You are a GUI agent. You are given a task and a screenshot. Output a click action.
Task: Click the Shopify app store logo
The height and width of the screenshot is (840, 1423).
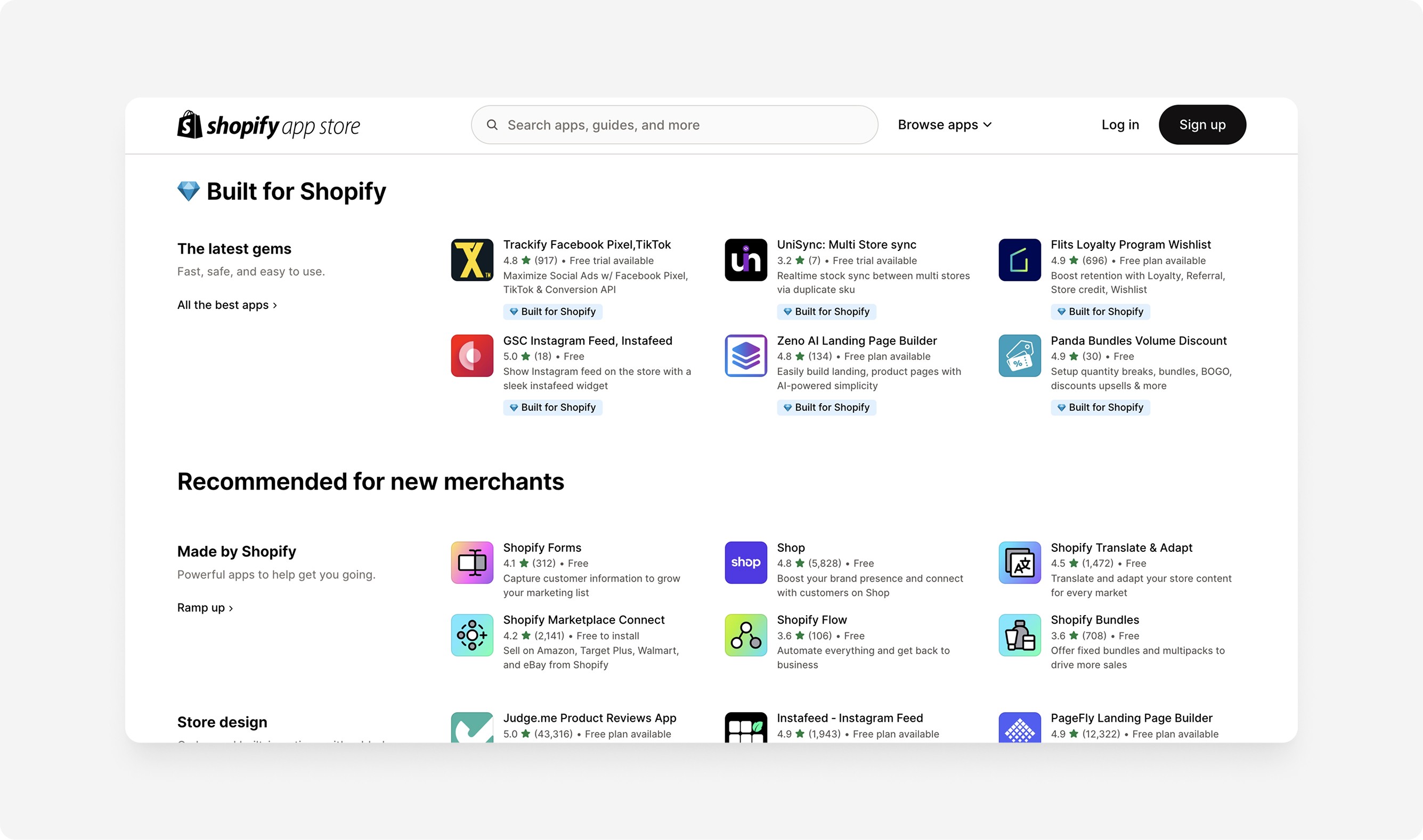pos(269,125)
